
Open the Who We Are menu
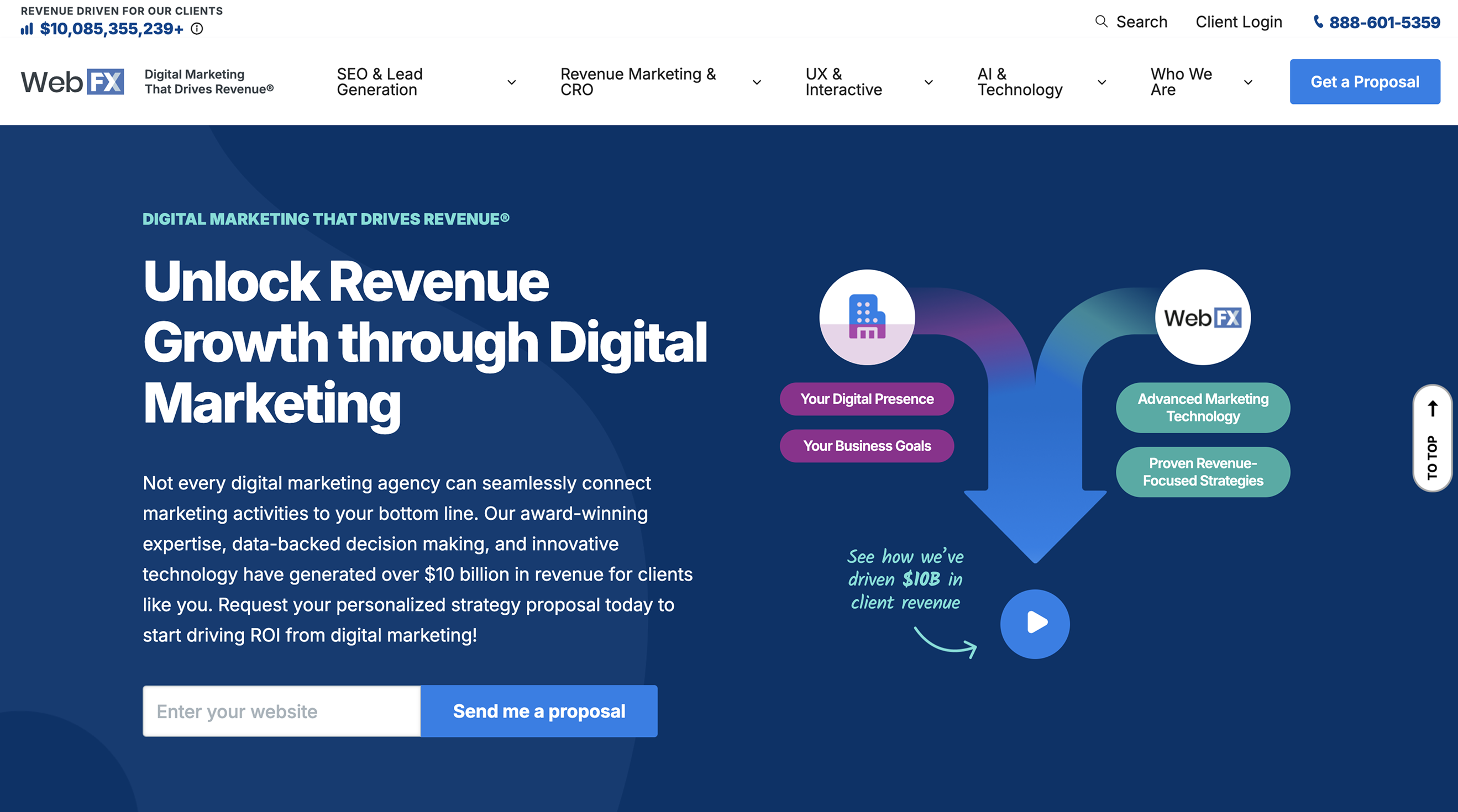click(x=1181, y=82)
